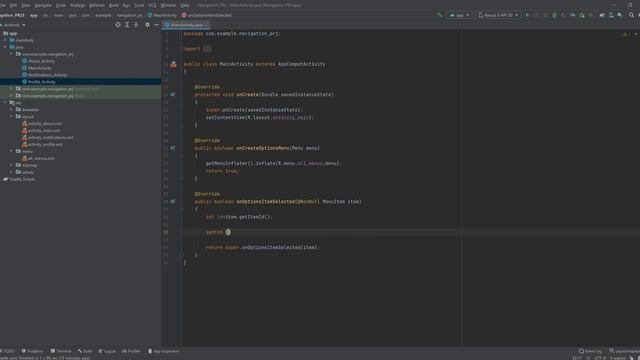Open the Terminal tool window
This screenshot has height=360, width=640.
[x=61, y=351]
